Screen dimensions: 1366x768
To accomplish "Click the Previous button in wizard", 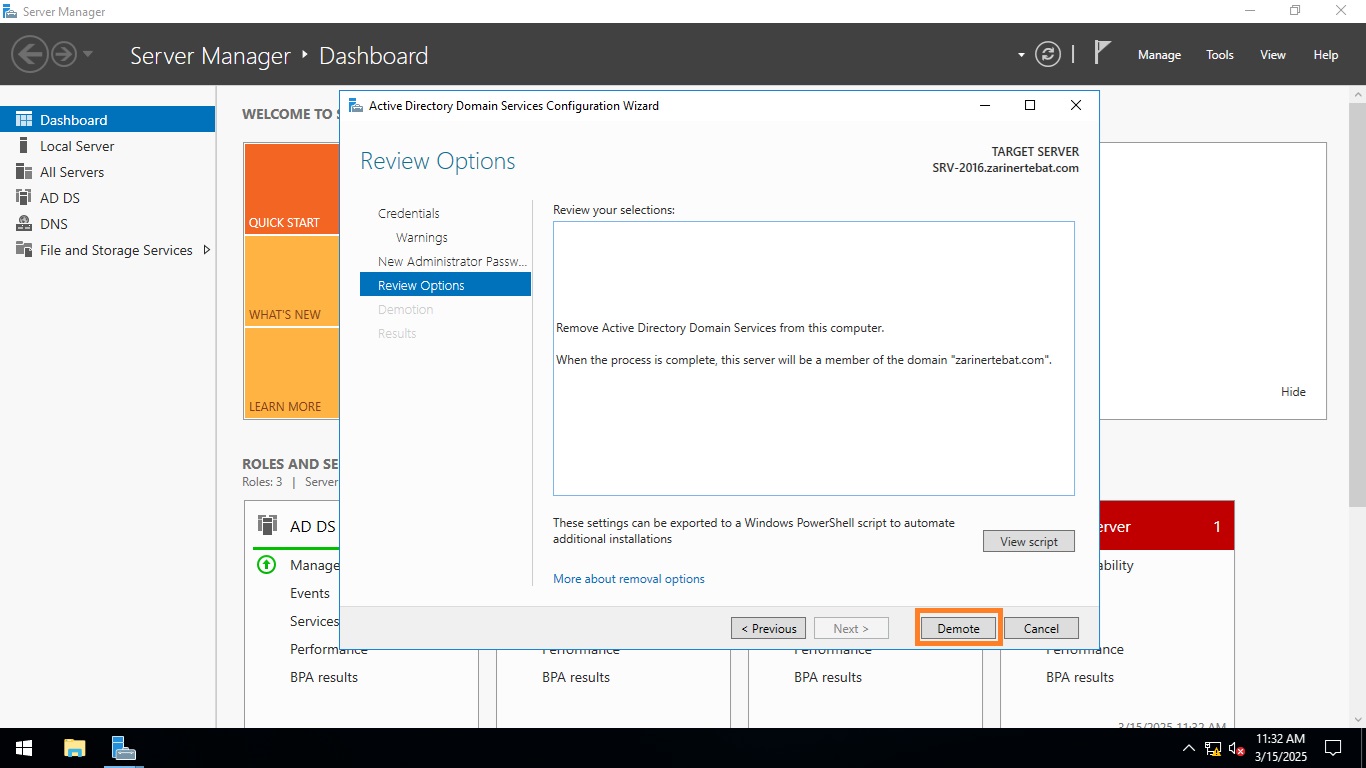I will point(769,628).
